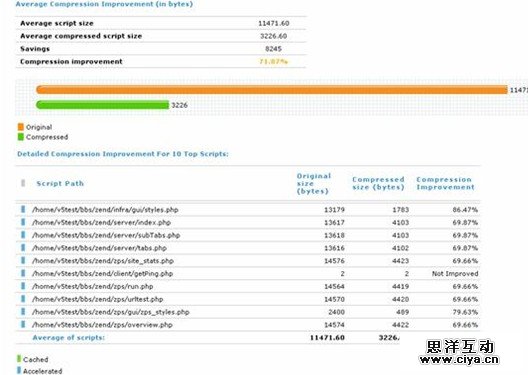This screenshot has height=375, width=528.
Task: Click the green Compressed legend swatch
Action: coord(21,137)
